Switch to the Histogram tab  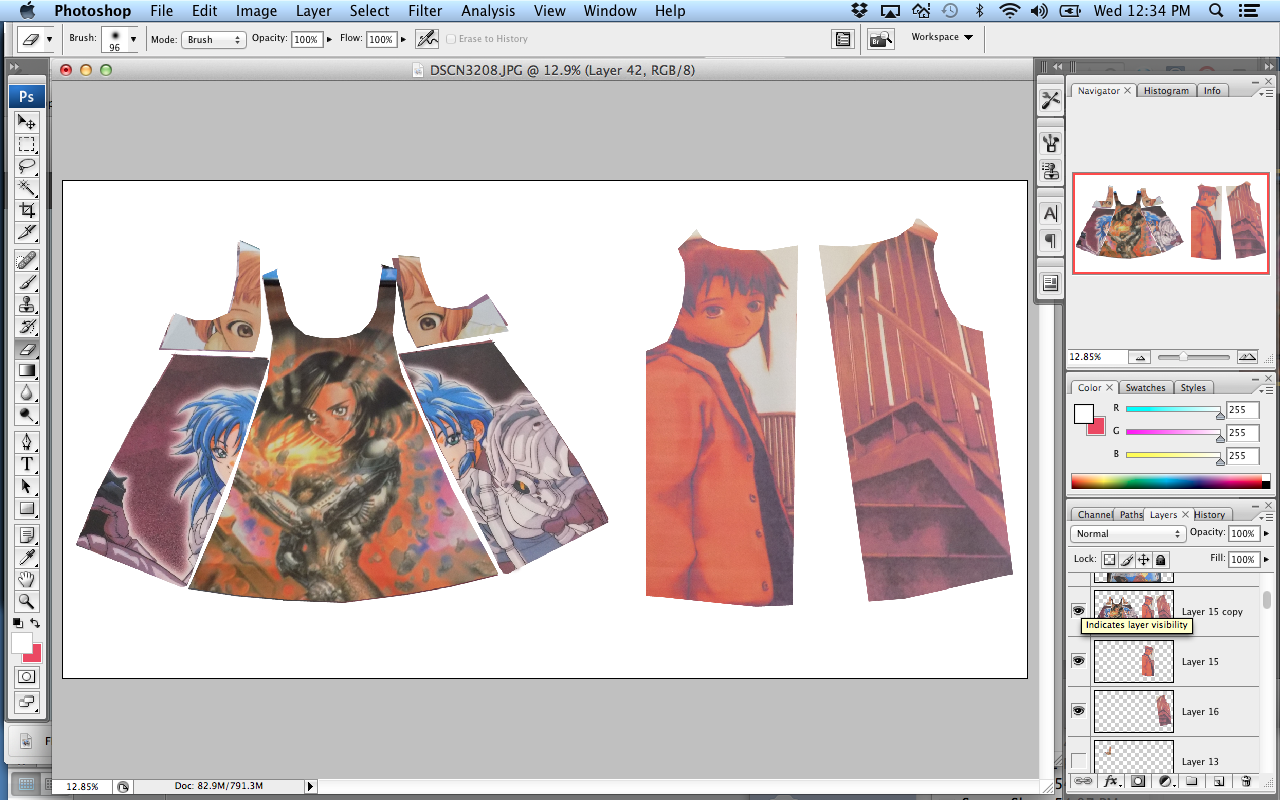[1166, 91]
